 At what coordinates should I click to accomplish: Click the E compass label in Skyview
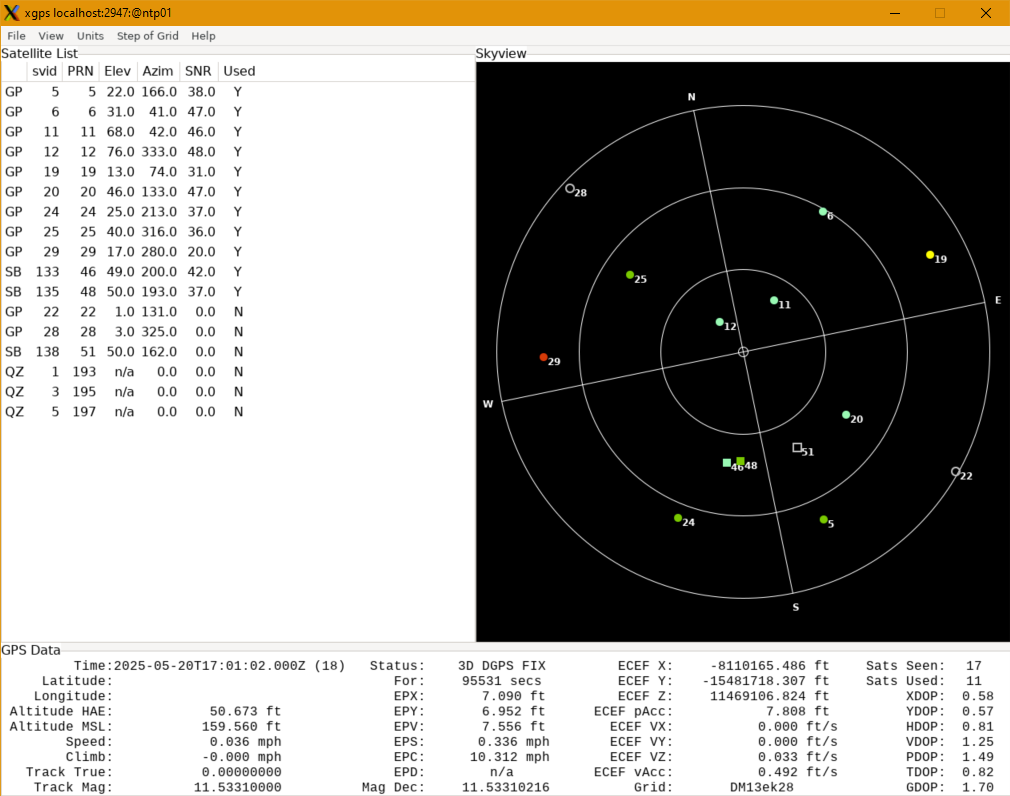[998, 300]
